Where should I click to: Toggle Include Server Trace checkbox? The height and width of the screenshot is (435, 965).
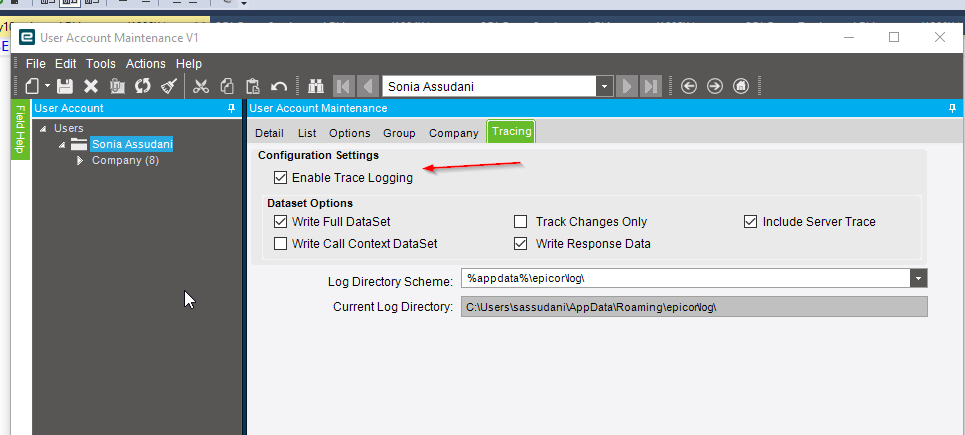(x=750, y=221)
